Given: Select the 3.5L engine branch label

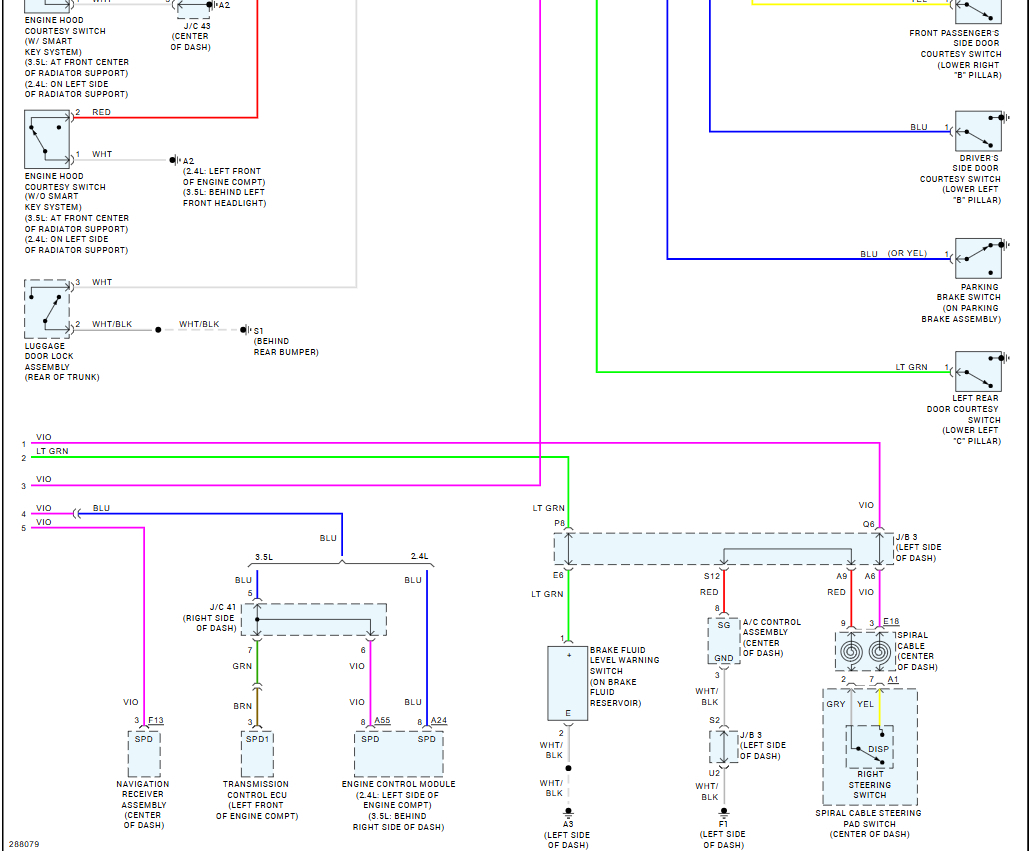Looking at the screenshot, I should click(264, 557).
